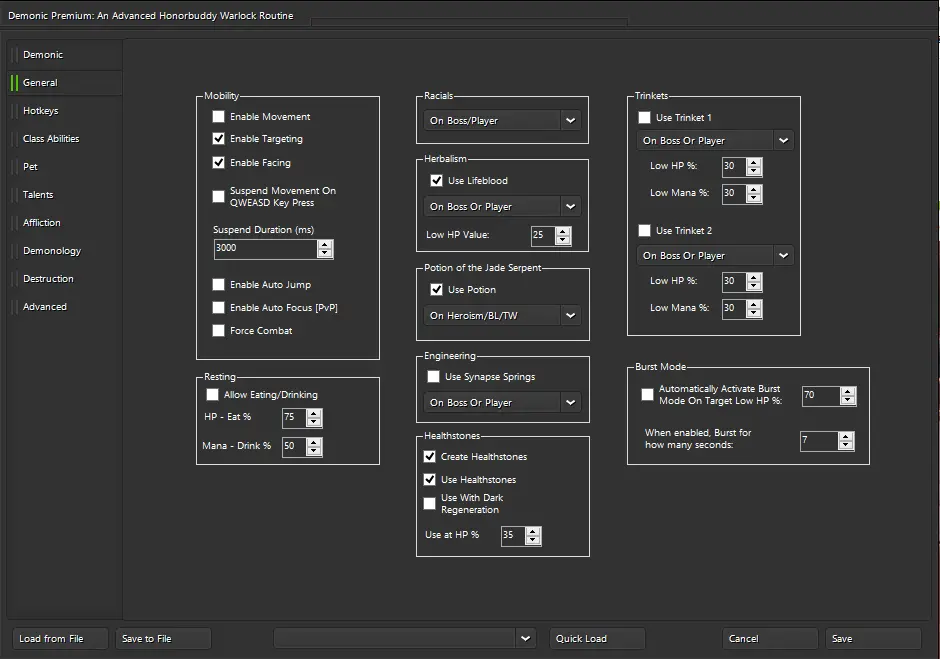This screenshot has width=940, height=659.
Task: Click Burst seconds field showing 7
Action: 819,441
